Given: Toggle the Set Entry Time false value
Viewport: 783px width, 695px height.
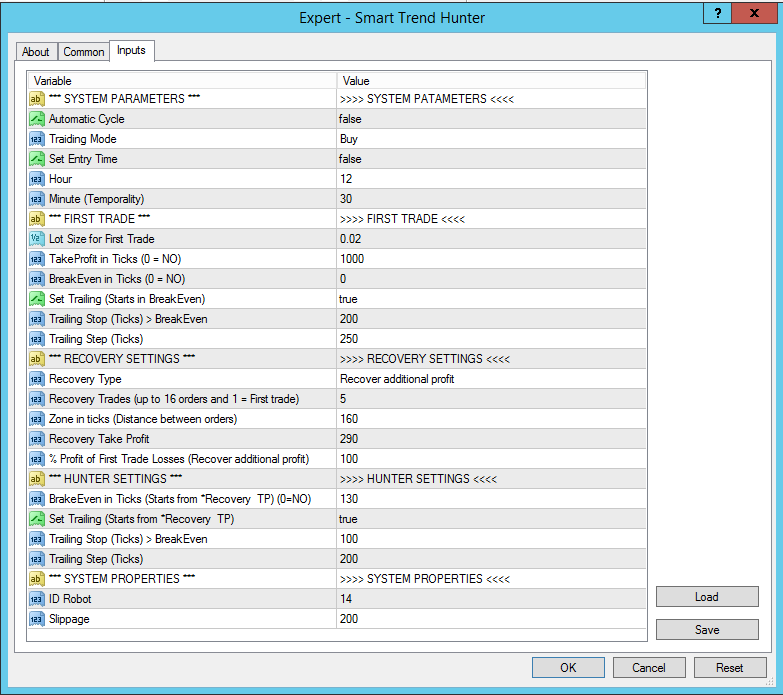Looking at the screenshot, I should pyautogui.click(x=490, y=159).
